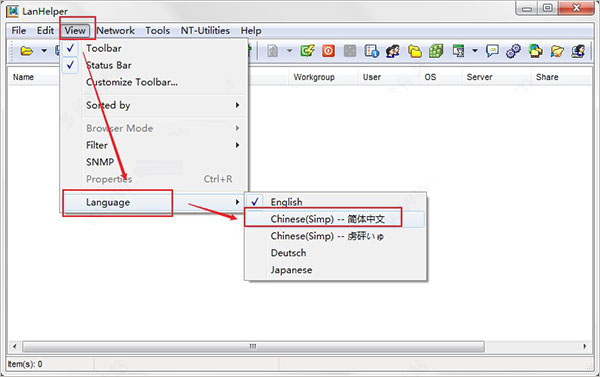
Task: Click the stacked yellow folders icon
Action: [x=414, y=51]
